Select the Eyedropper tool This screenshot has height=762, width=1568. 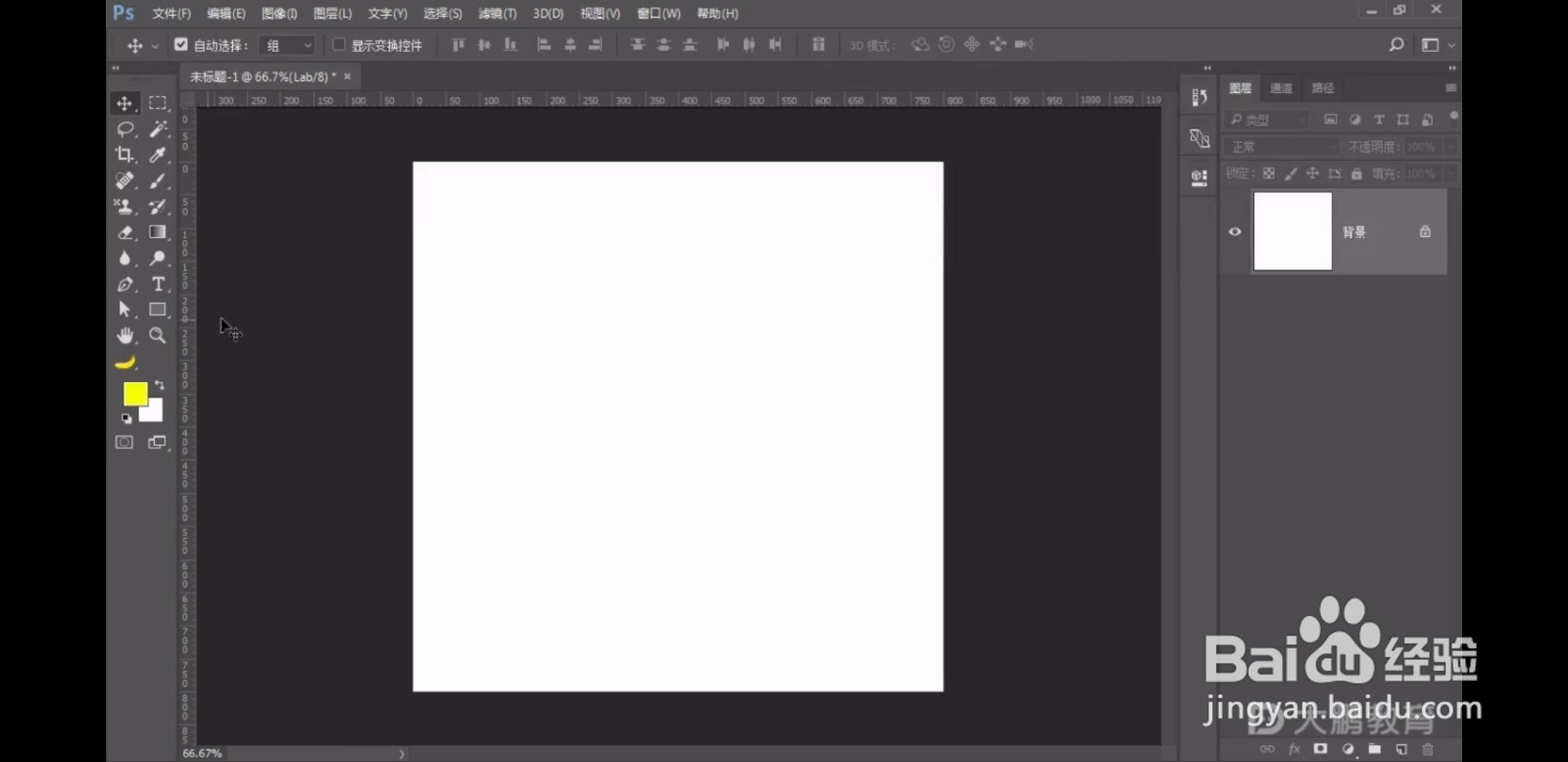tap(158, 155)
